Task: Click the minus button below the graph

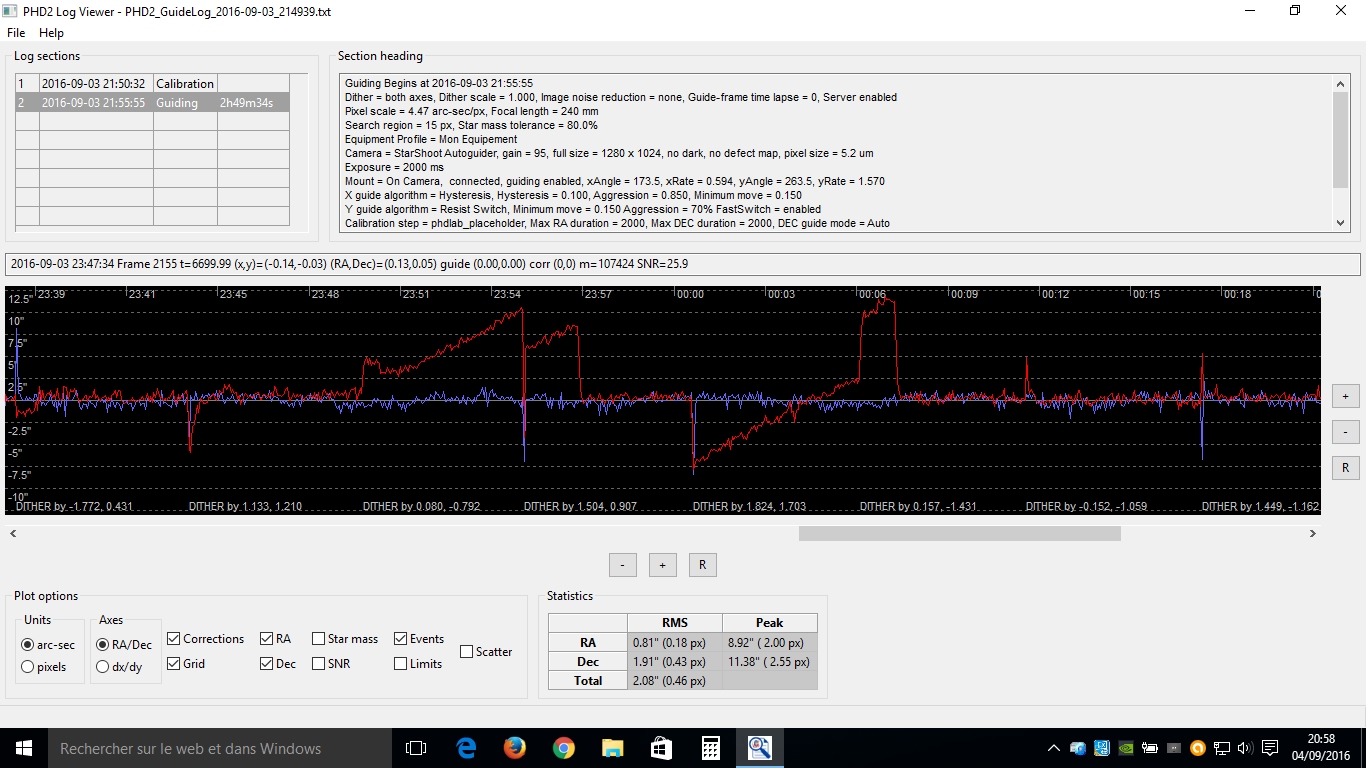Action: 622,565
